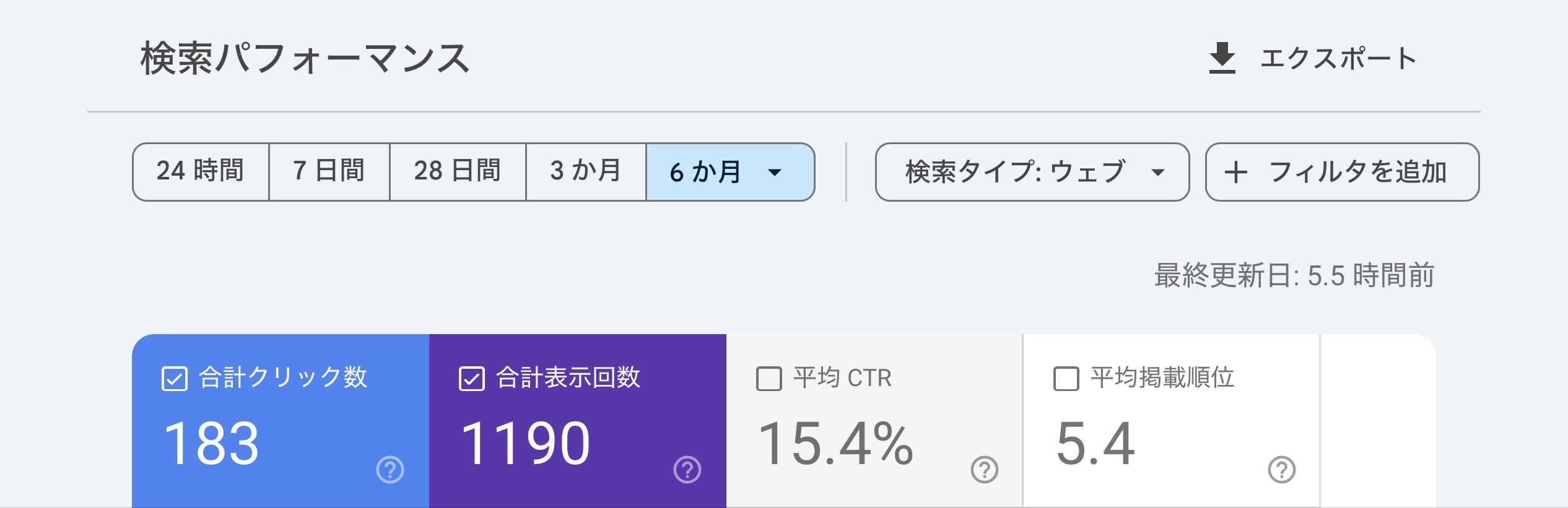Click help icon on 合計クリック数 card
The width and height of the screenshot is (1568, 508).
390,470
